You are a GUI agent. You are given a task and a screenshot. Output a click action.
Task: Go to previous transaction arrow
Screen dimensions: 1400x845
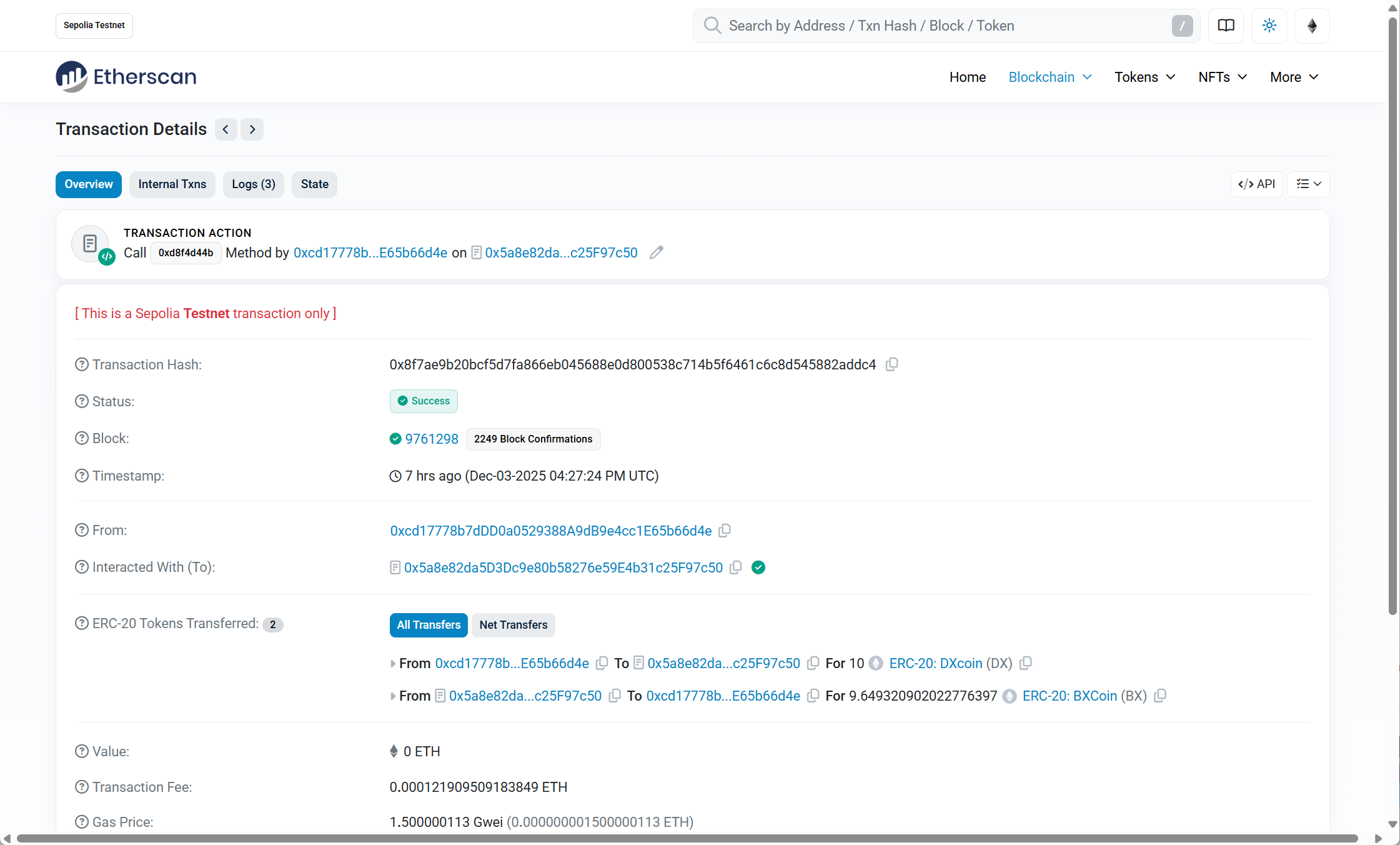(x=226, y=129)
